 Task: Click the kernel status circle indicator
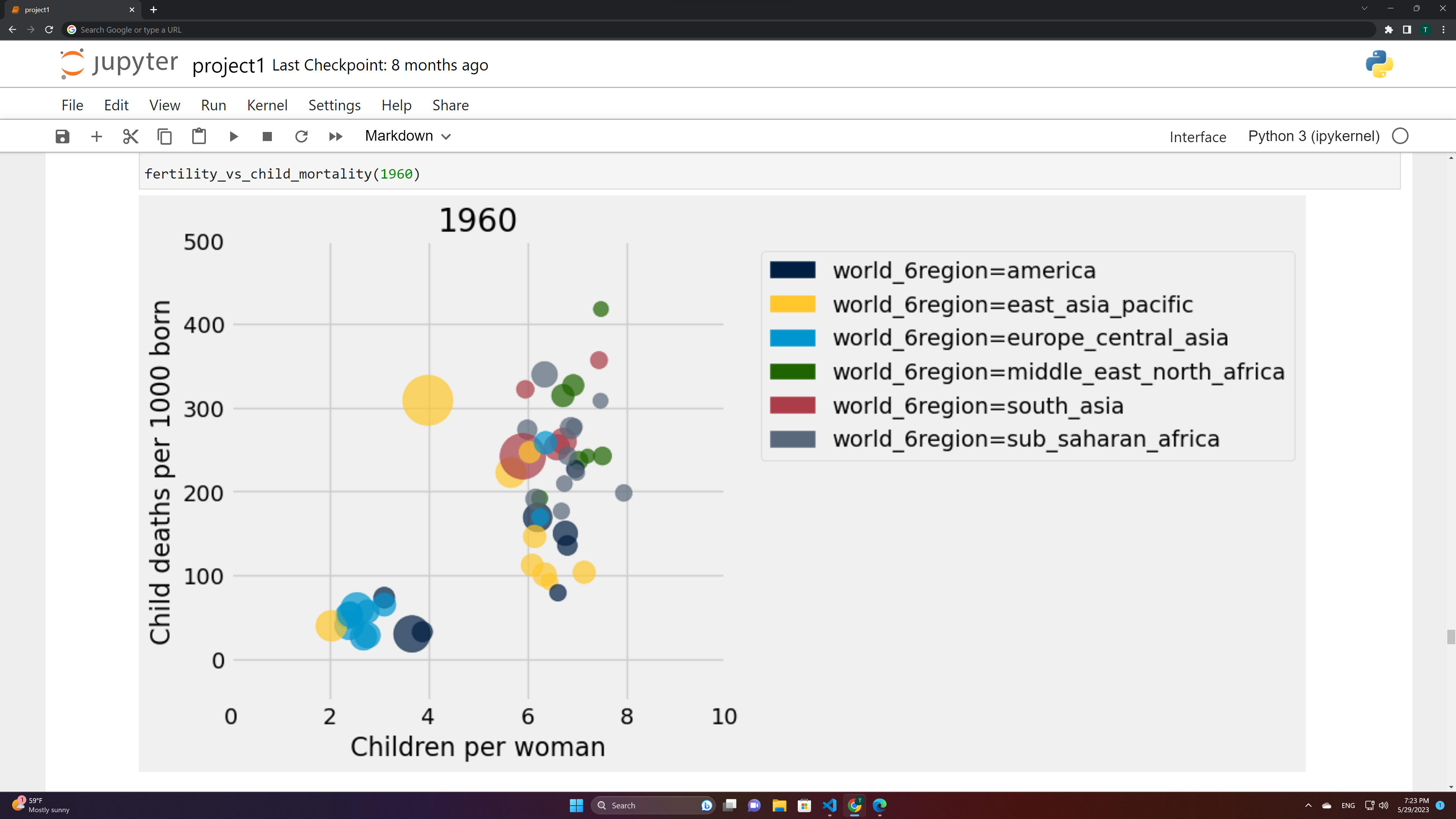[1400, 136]
